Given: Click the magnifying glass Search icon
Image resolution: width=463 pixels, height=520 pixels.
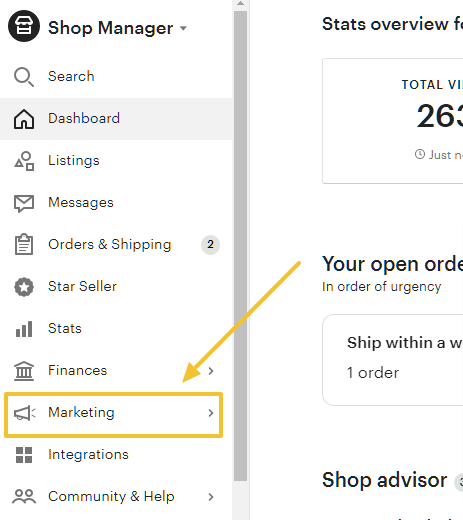Looking at the screenshot, I should [24, 77].
